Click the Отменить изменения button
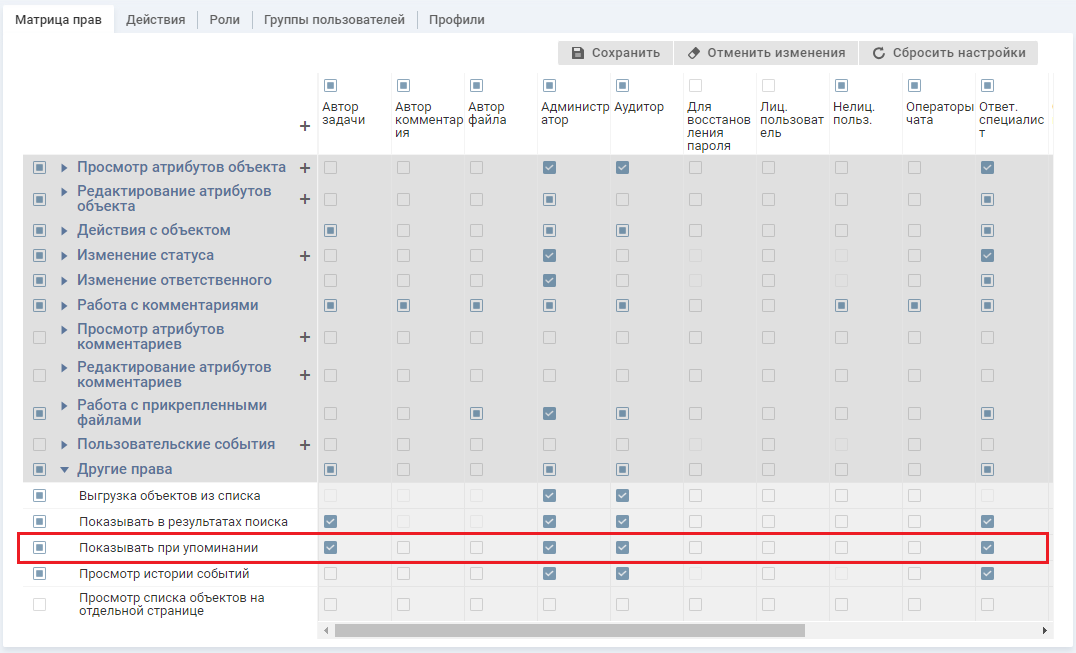 (x=765, y=53)
